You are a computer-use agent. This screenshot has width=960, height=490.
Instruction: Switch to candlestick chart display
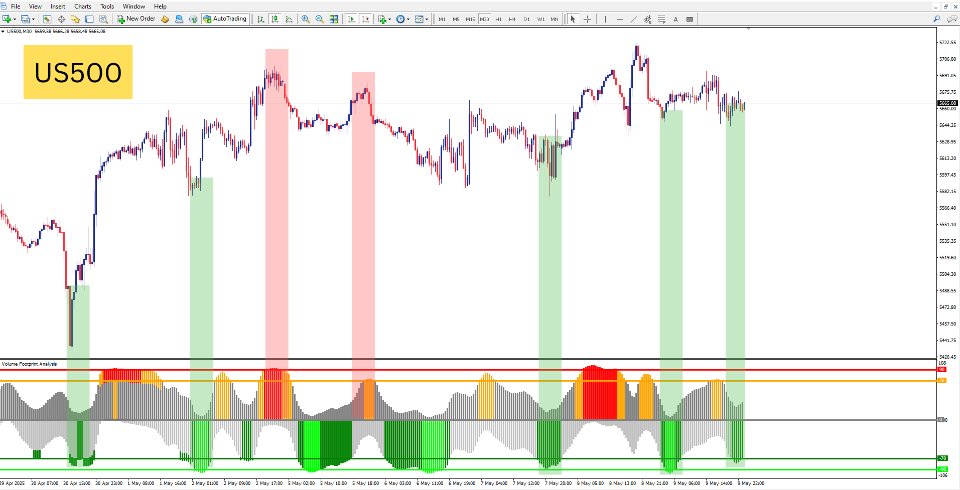coord(274,19)
